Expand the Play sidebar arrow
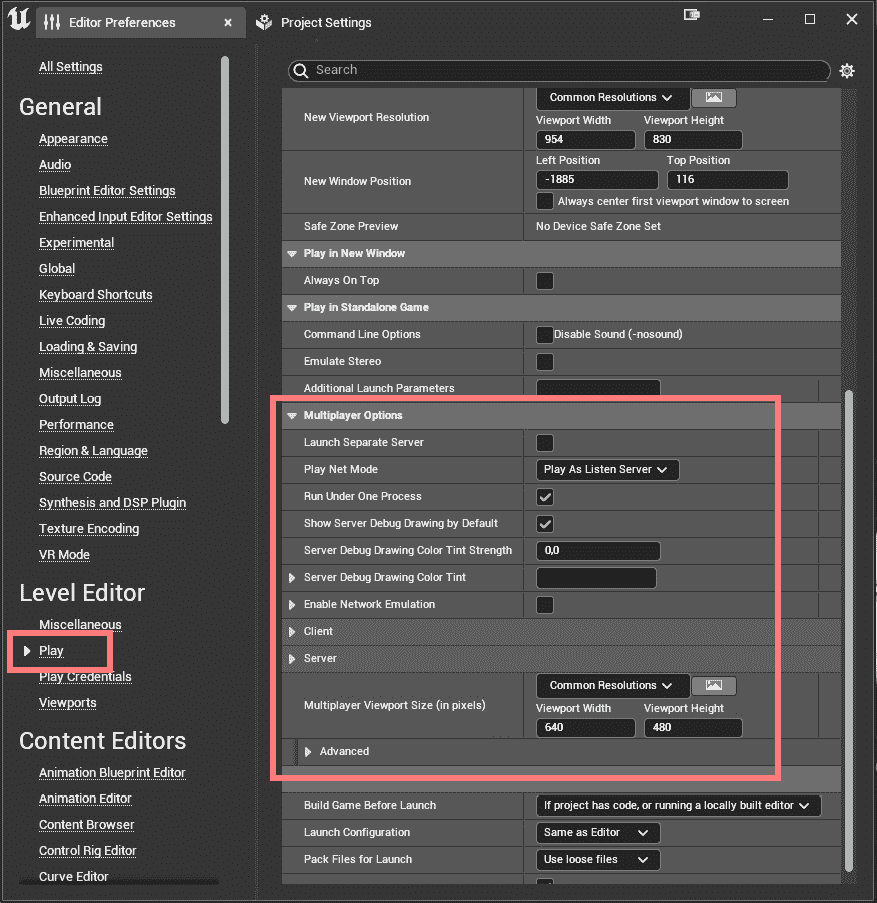 pyautogui.click(x=26, y=651)
